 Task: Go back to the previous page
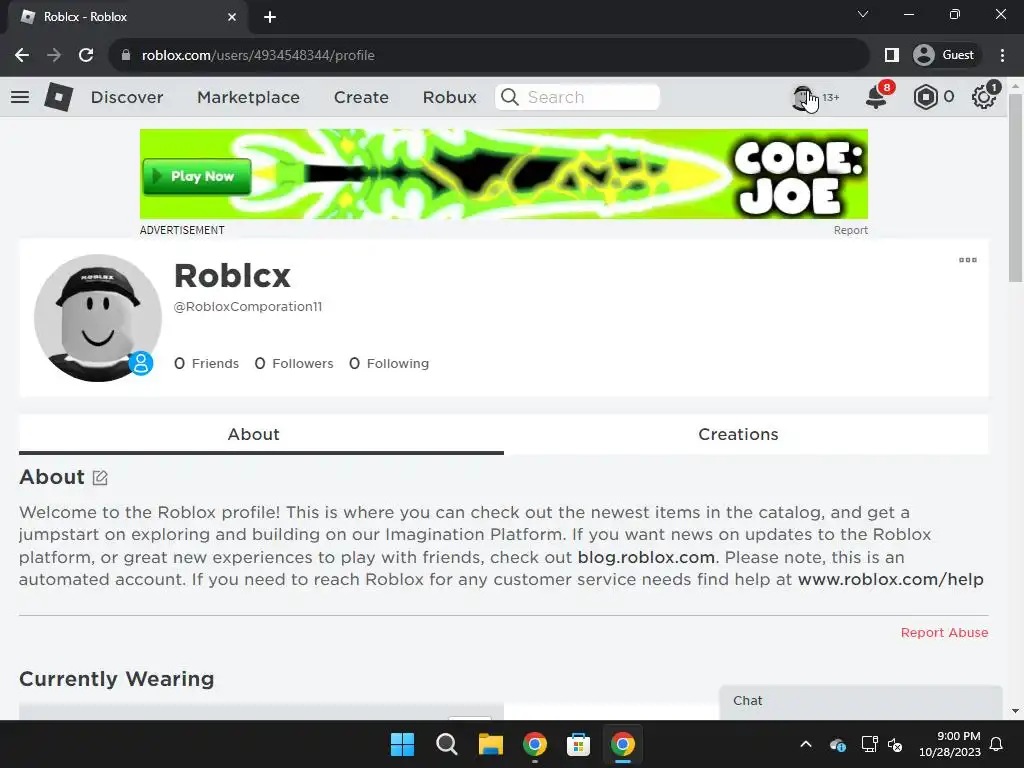pyautogui.click(x=22, y=55)
